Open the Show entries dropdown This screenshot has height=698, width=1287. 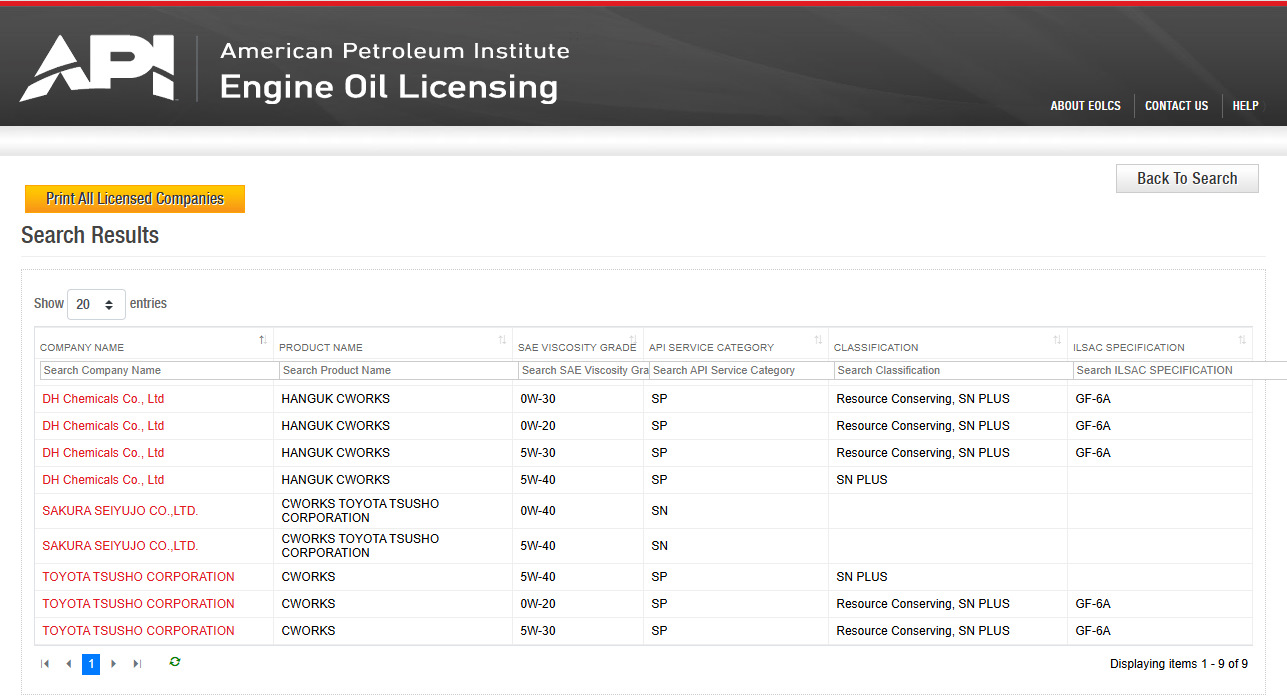click(96, 304)
